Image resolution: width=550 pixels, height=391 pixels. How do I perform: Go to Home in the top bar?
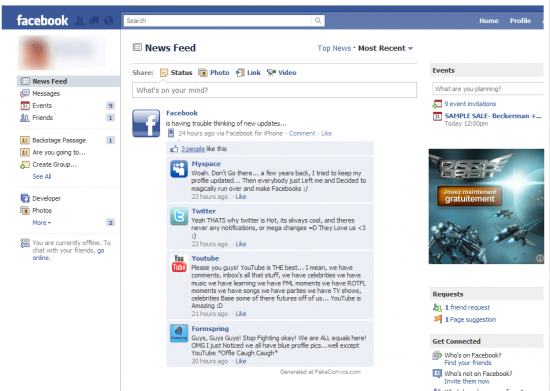[489, 21]
